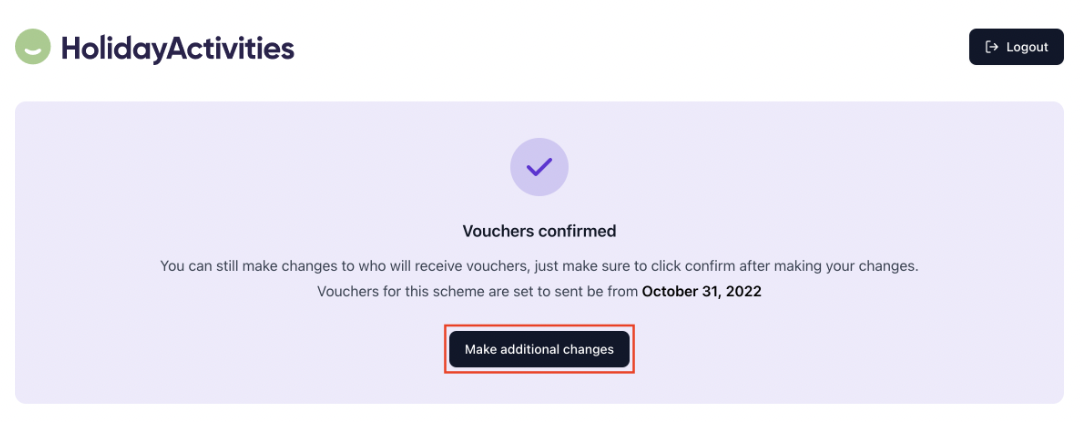Image resolution: width=1082 pixels, height=422 pixels.
Task: Click the "Vouchers for this scheme" text
Action: 394,292
